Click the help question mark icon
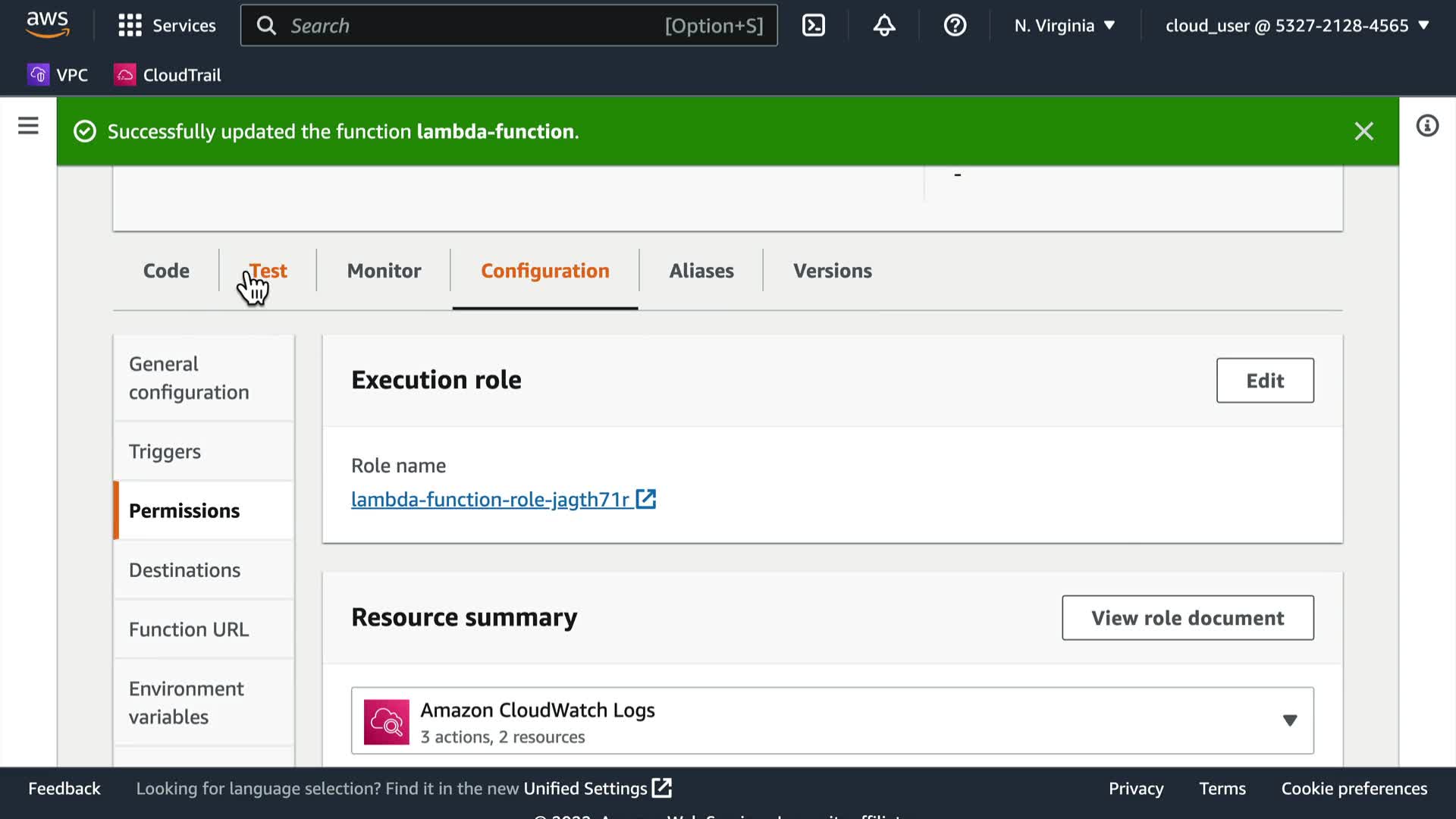The image size is (1456, 819). (x=955, y=26)
